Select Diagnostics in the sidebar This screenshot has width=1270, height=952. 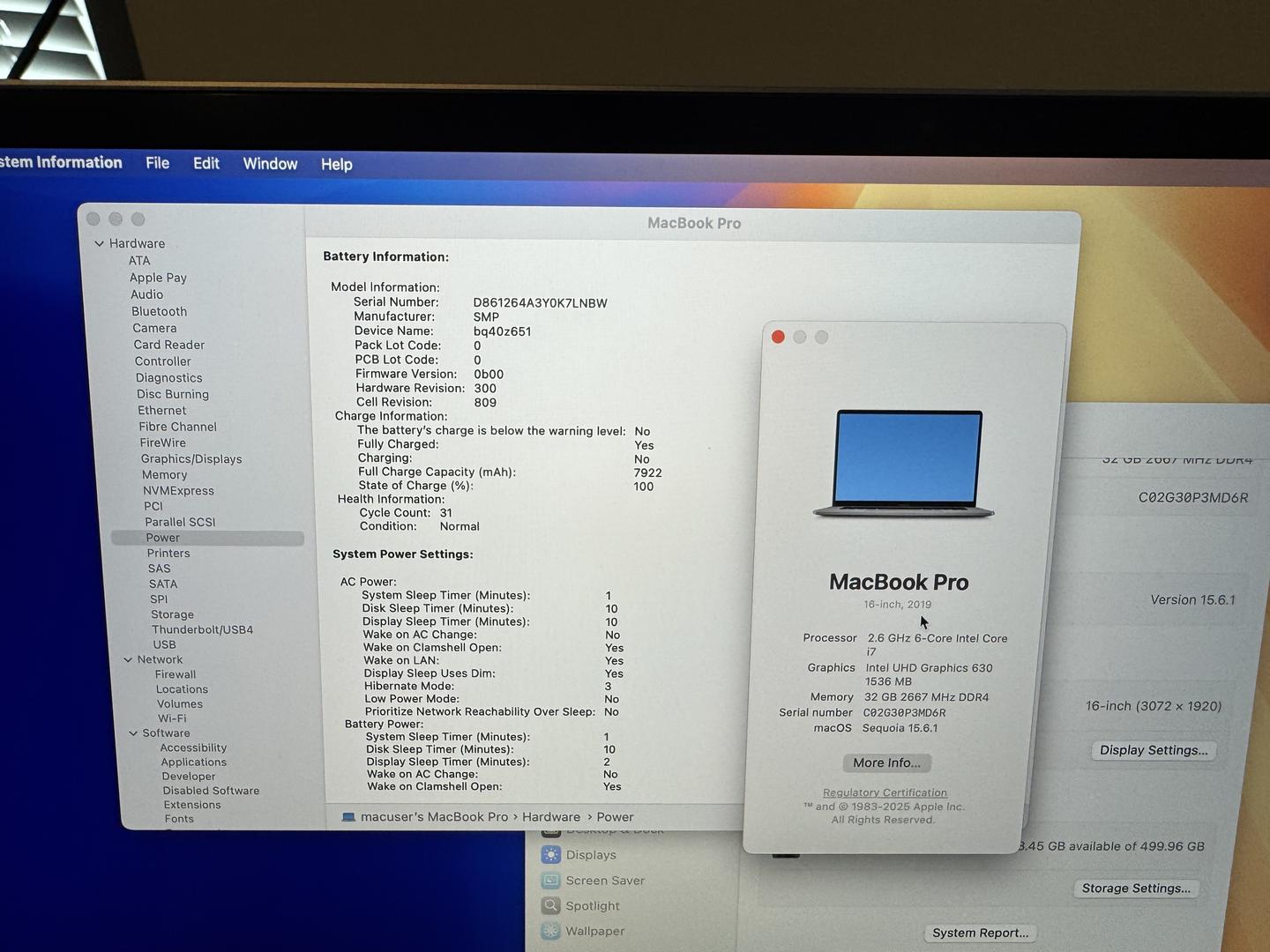tap(168, 377)
